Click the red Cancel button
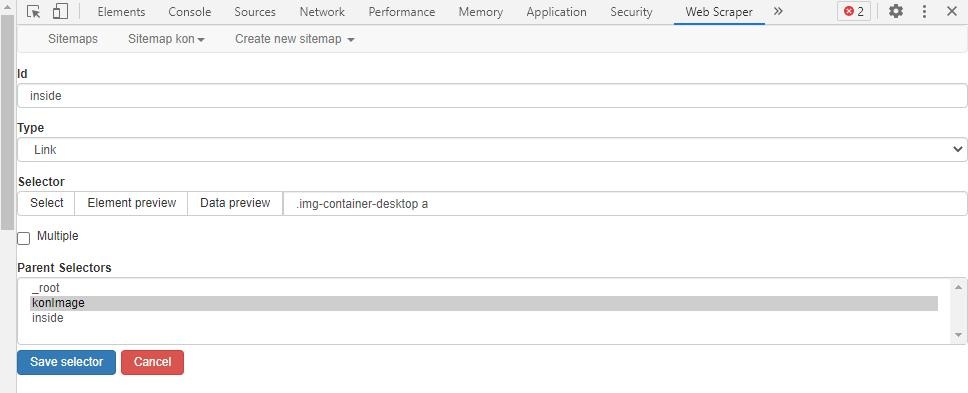 tap(152, 362)
